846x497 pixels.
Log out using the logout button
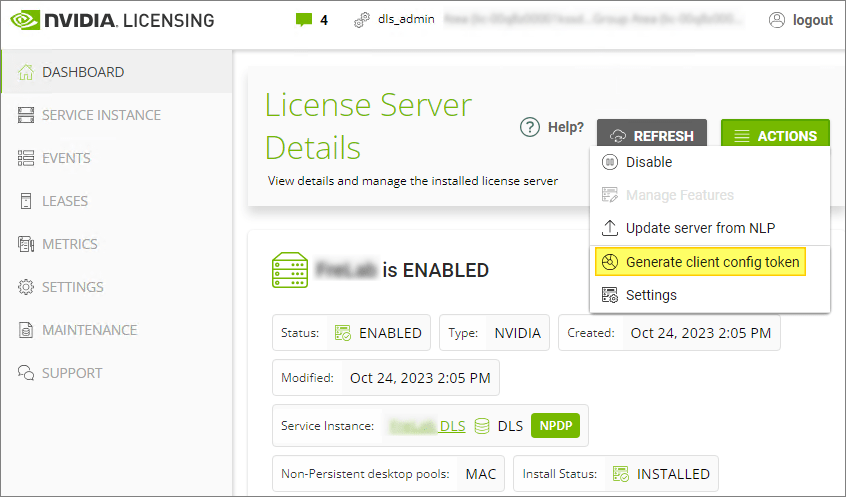pyautogui.click(x=800, y=20)
